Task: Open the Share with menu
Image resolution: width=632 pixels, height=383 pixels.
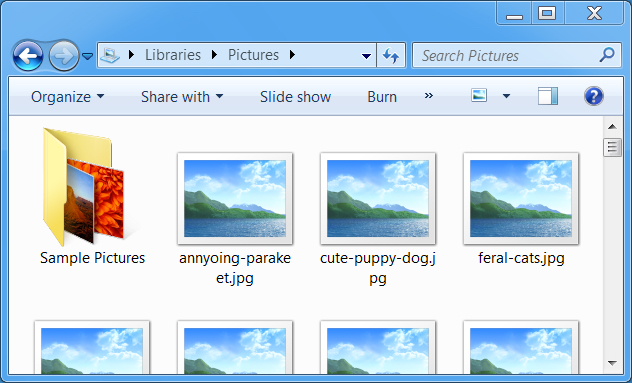Action: [182, 97]
